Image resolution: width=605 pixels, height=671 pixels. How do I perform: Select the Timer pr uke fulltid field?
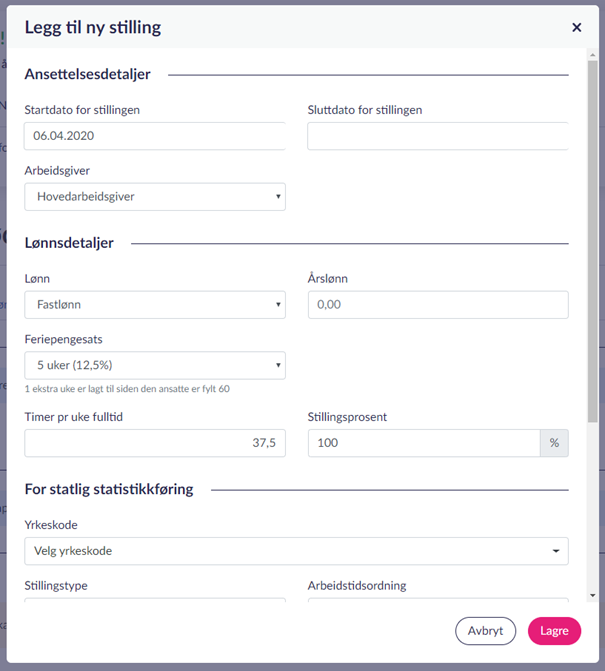coord(155,443)
